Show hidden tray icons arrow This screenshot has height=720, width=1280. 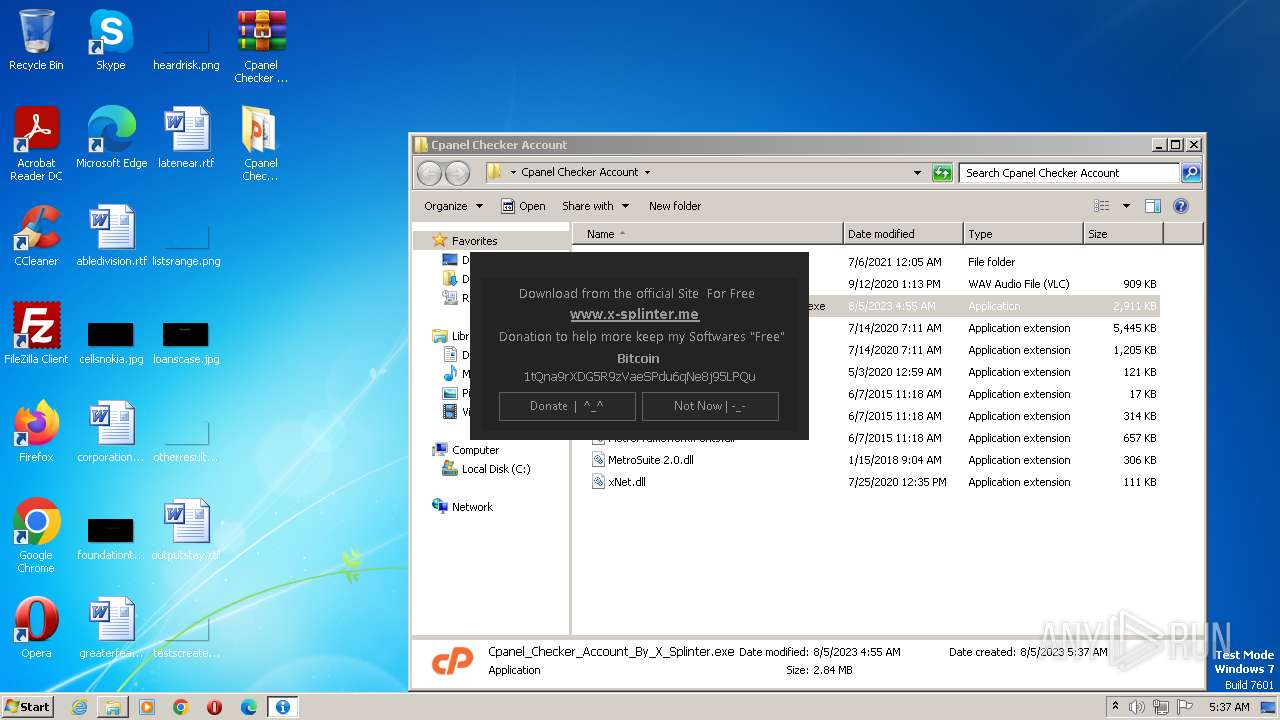1116,707
